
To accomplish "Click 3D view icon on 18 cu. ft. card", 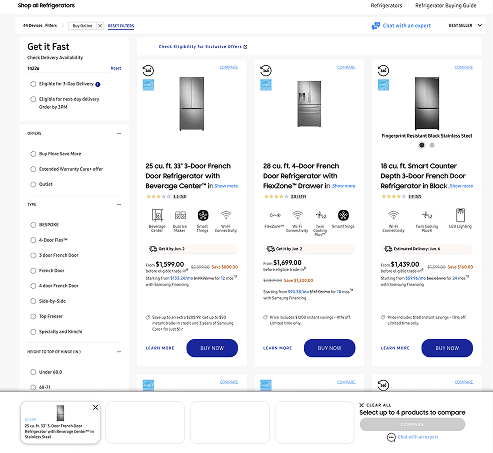I will coord(383,70).
